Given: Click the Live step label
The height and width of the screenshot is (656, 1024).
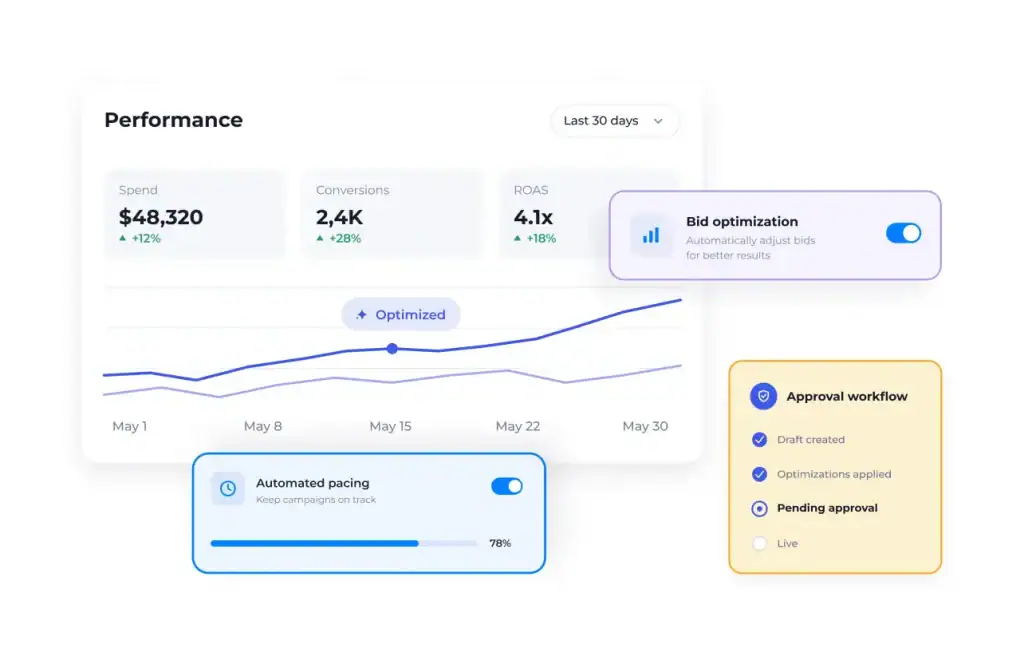Looking at the screenshot, I should pos(787,543).
